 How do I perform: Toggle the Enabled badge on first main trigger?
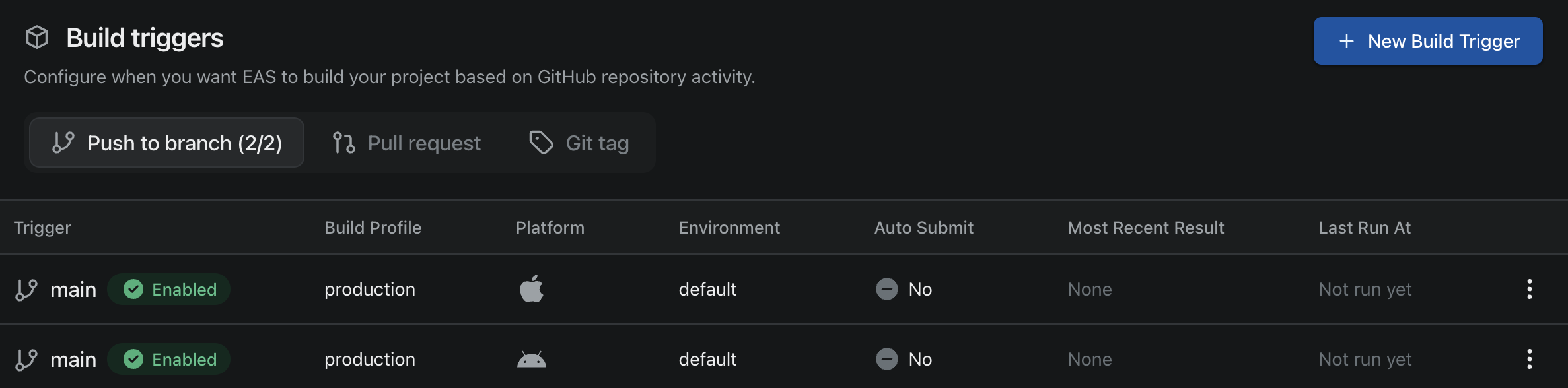[168, 288]
